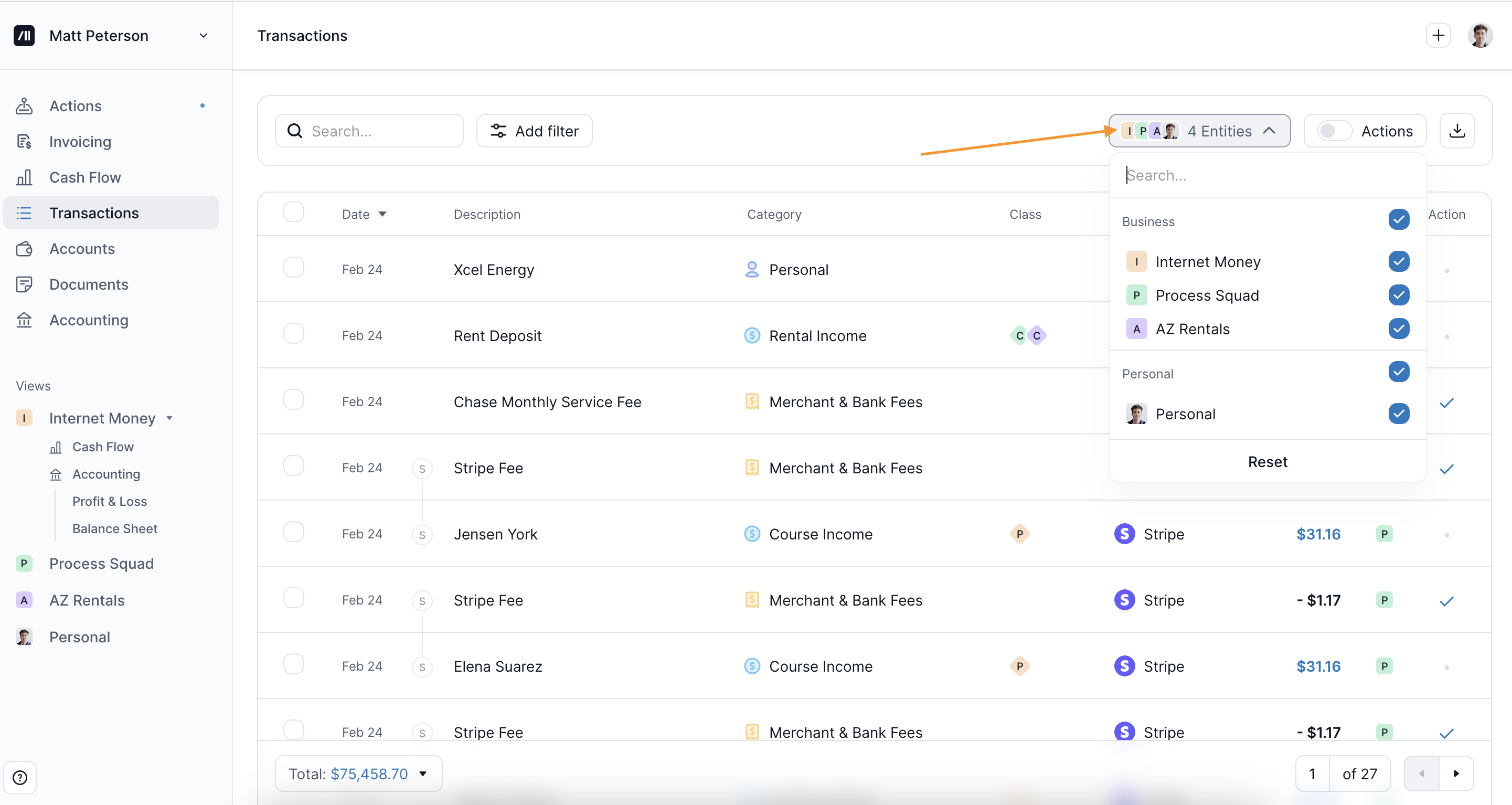This screenshot has height=805, width=1512.
Task: Open the Documents section
Action: pyautogui.click(x=89, y=284)
